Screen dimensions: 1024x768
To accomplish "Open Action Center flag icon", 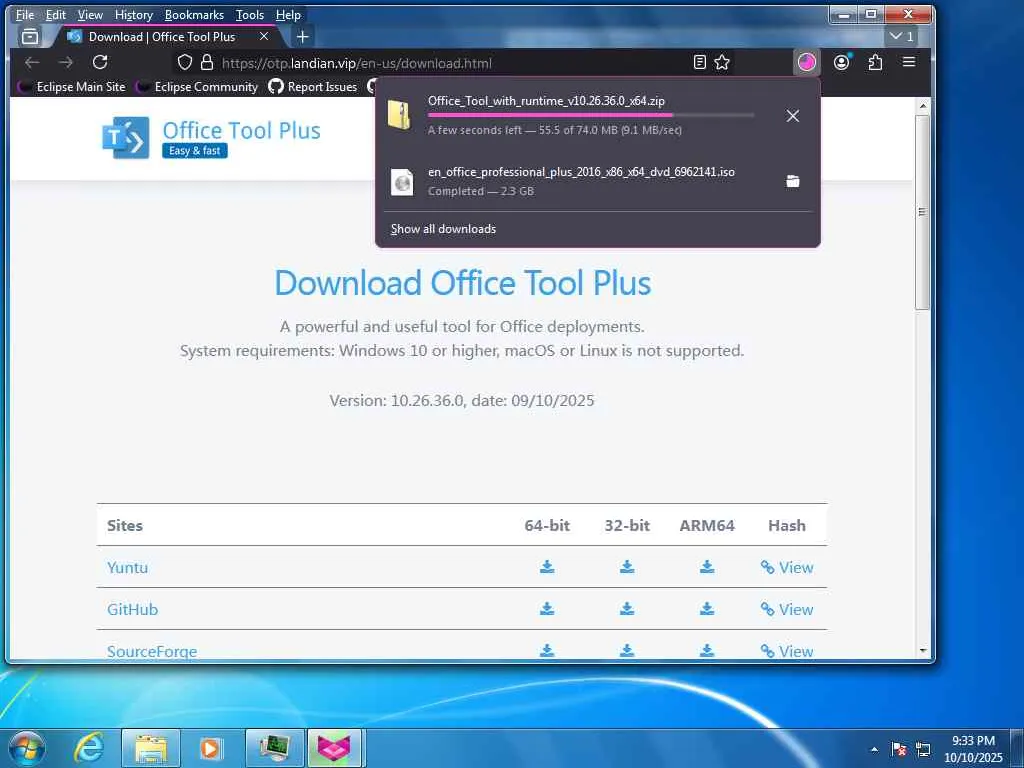I will [x=899, y=750].
